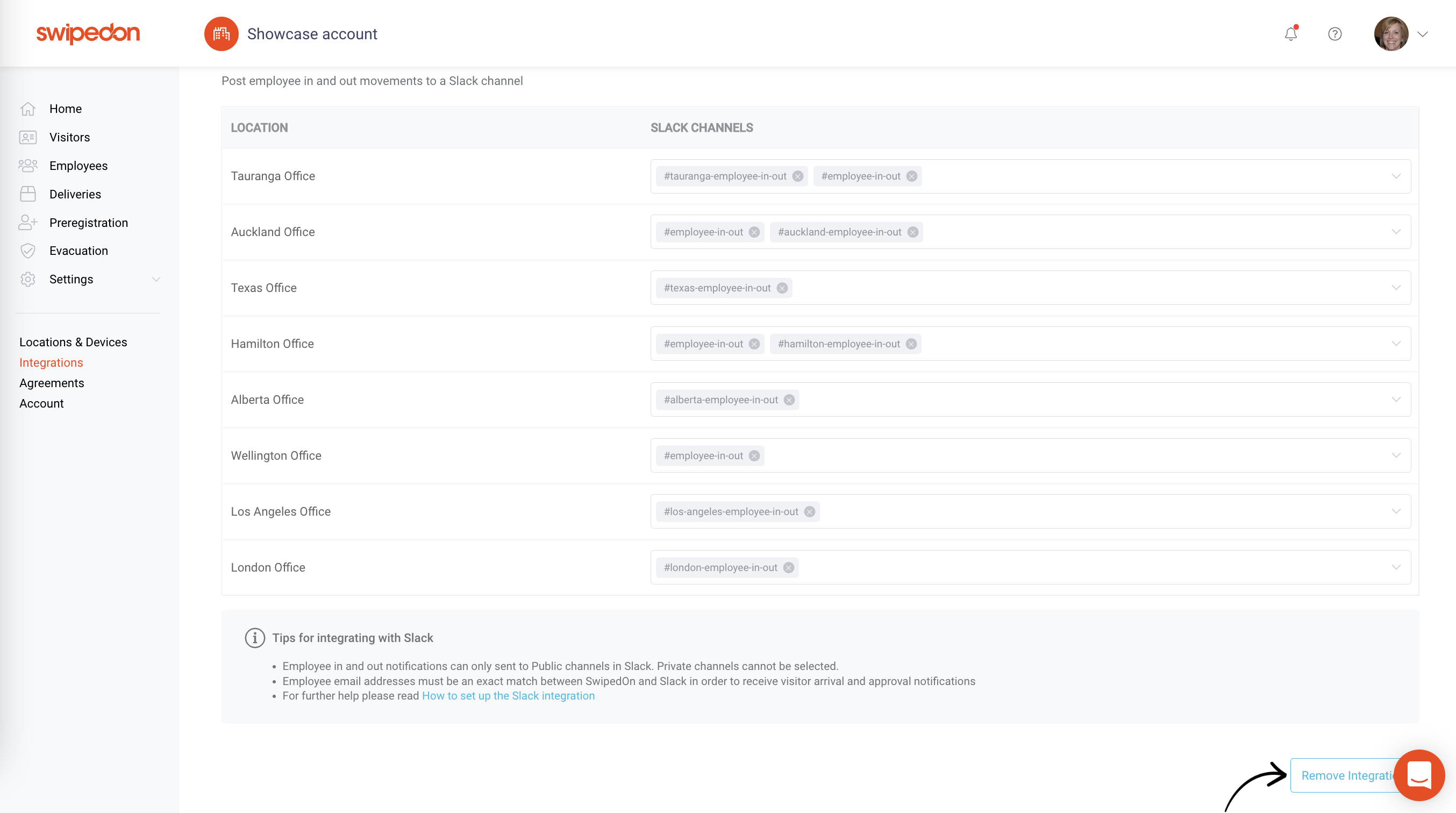Viewport: 1456px width, 813px height.
Task: Expand Auckland Office channel dropdown
Action: (1396, 232)
